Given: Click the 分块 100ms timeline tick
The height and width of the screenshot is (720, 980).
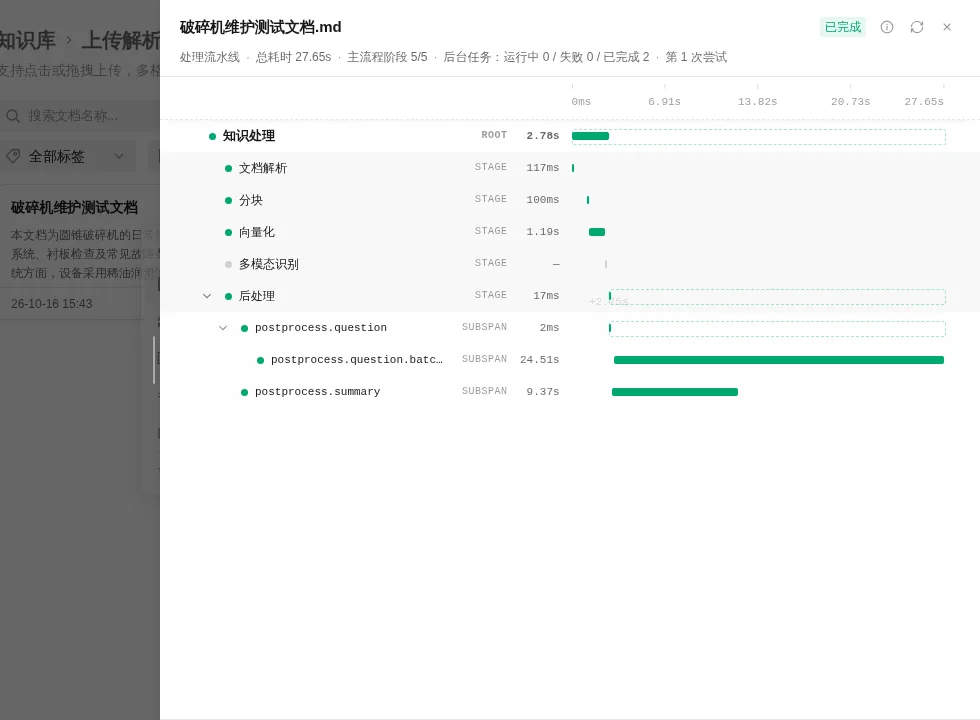Looking at the screenshot, I should pos(588,199).
